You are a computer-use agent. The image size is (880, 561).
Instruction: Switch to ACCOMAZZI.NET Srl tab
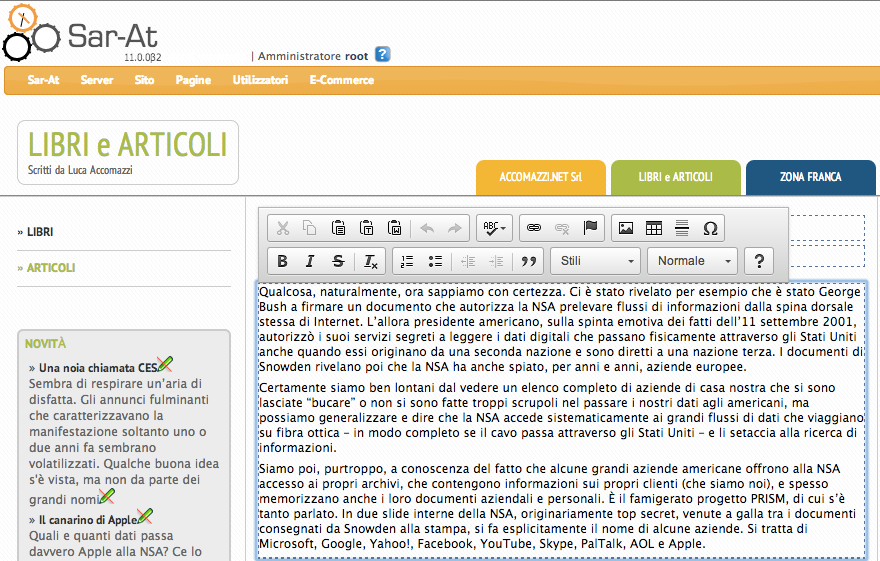click(541, 177)
